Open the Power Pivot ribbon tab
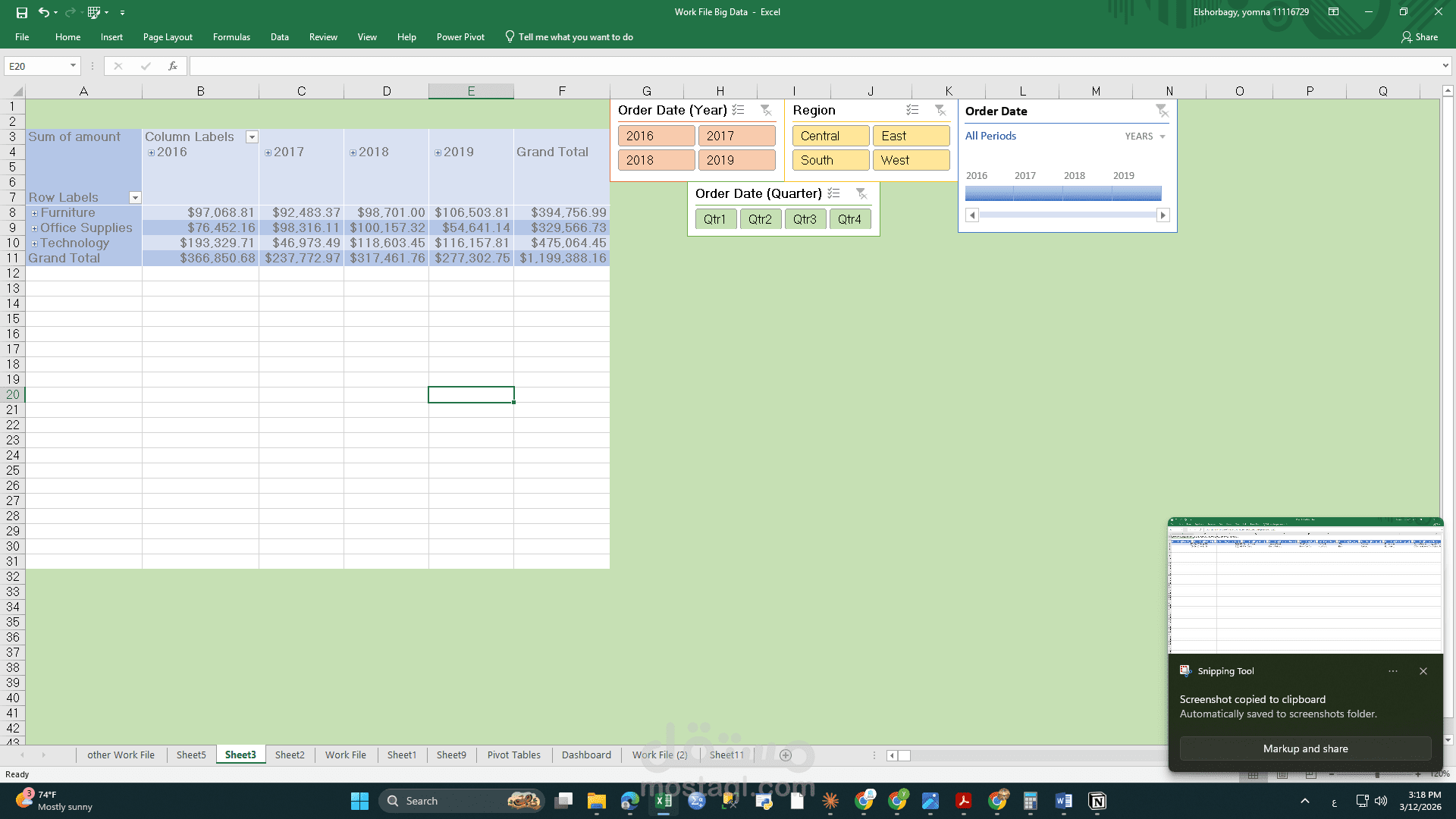 [460, 36]
